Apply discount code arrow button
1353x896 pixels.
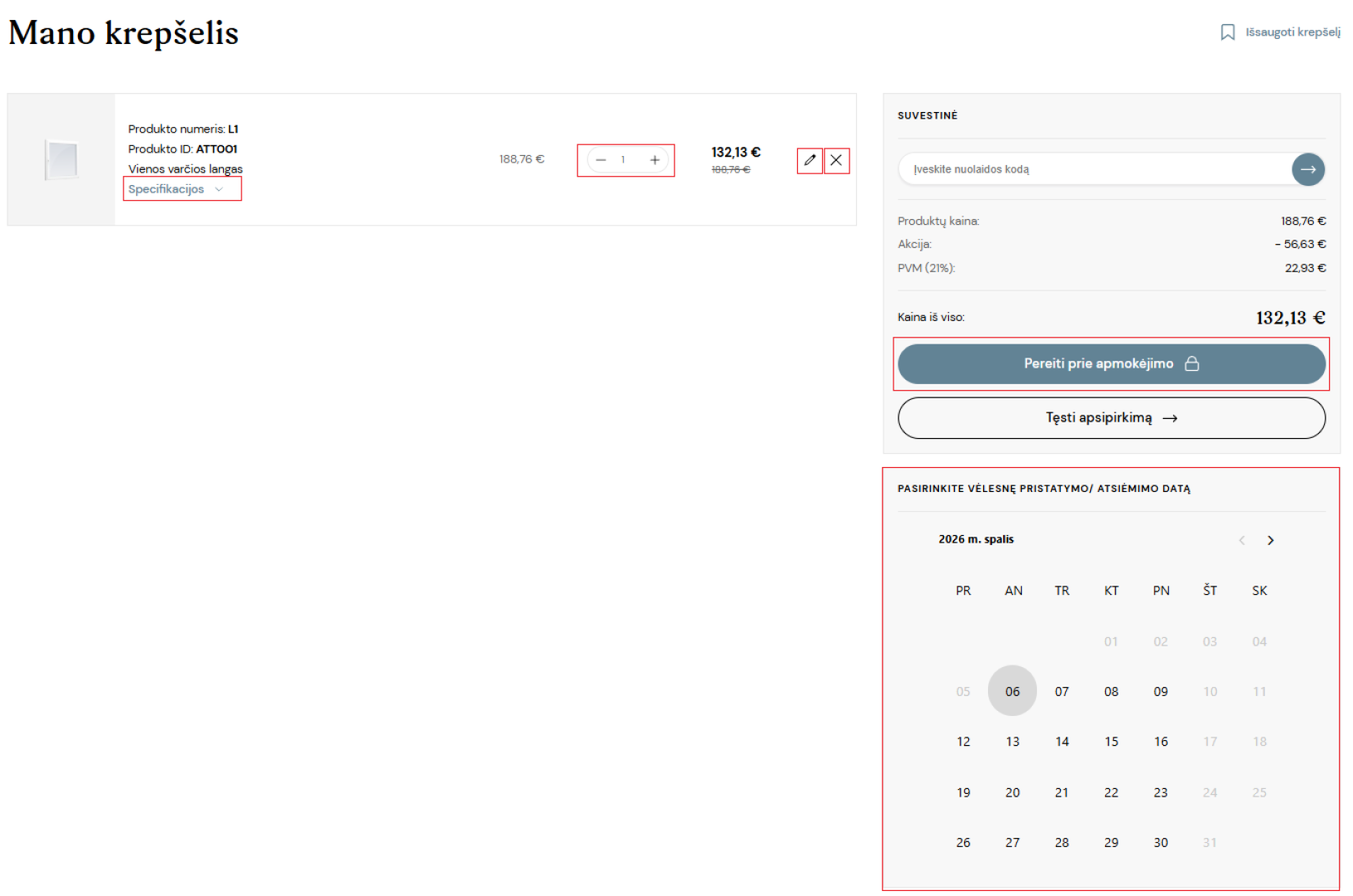(x=1308, y=169)
